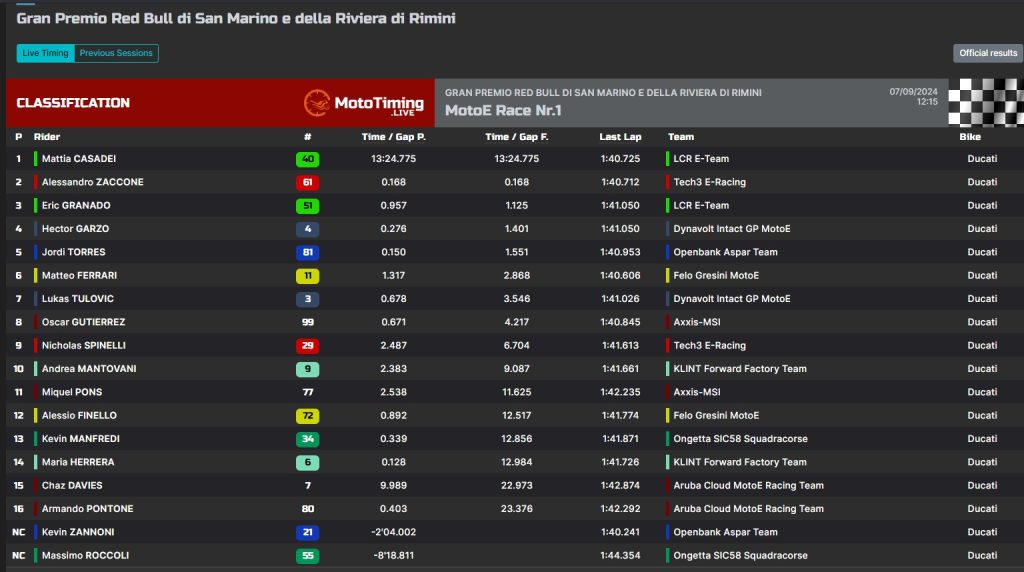Select rider Lukas TULOVIC

(78, 298)
